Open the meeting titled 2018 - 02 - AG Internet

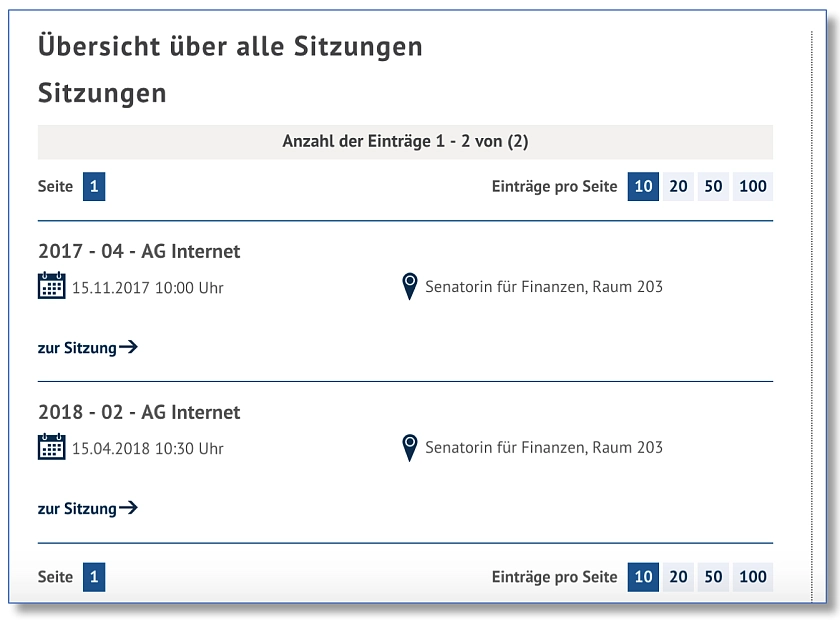click(139, 412)
